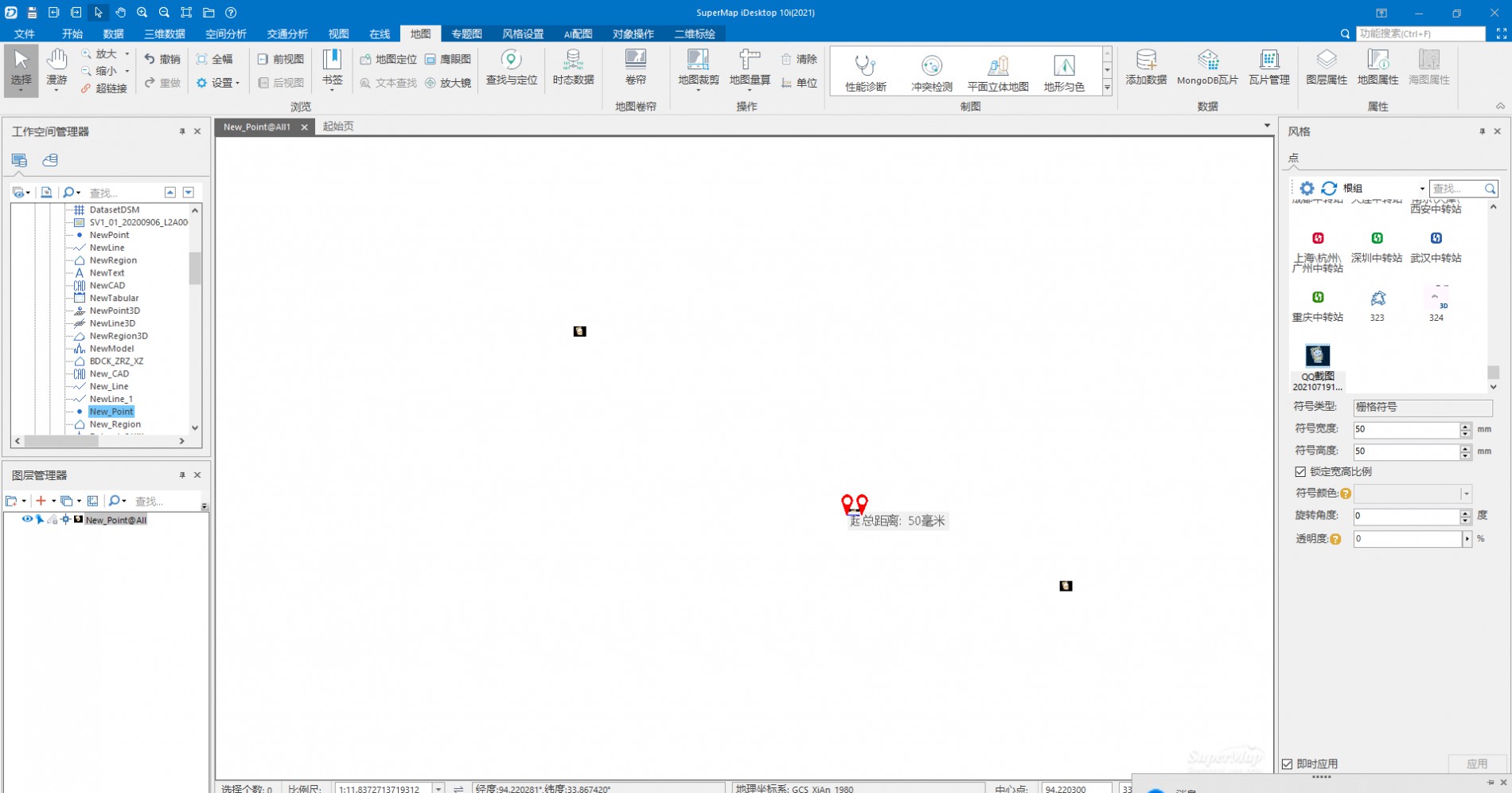The height and width of the screenshot is (793, 1512).
Task: Increase 旋转角度 rotation angle stepper
Action: click(1466, 513)
